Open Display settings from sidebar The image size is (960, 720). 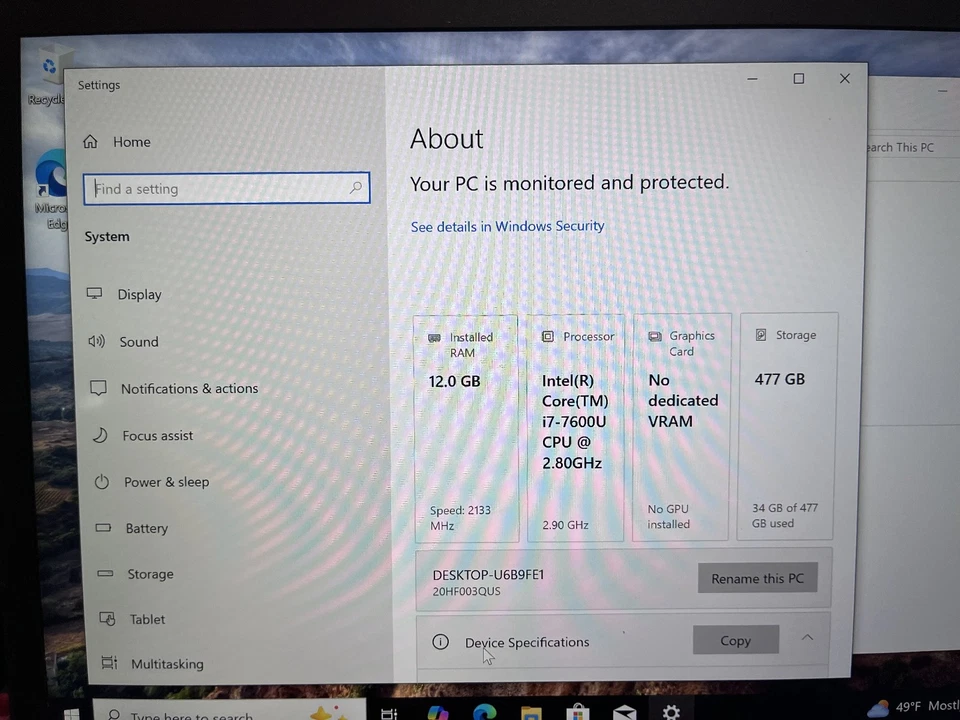pos(139,294)
